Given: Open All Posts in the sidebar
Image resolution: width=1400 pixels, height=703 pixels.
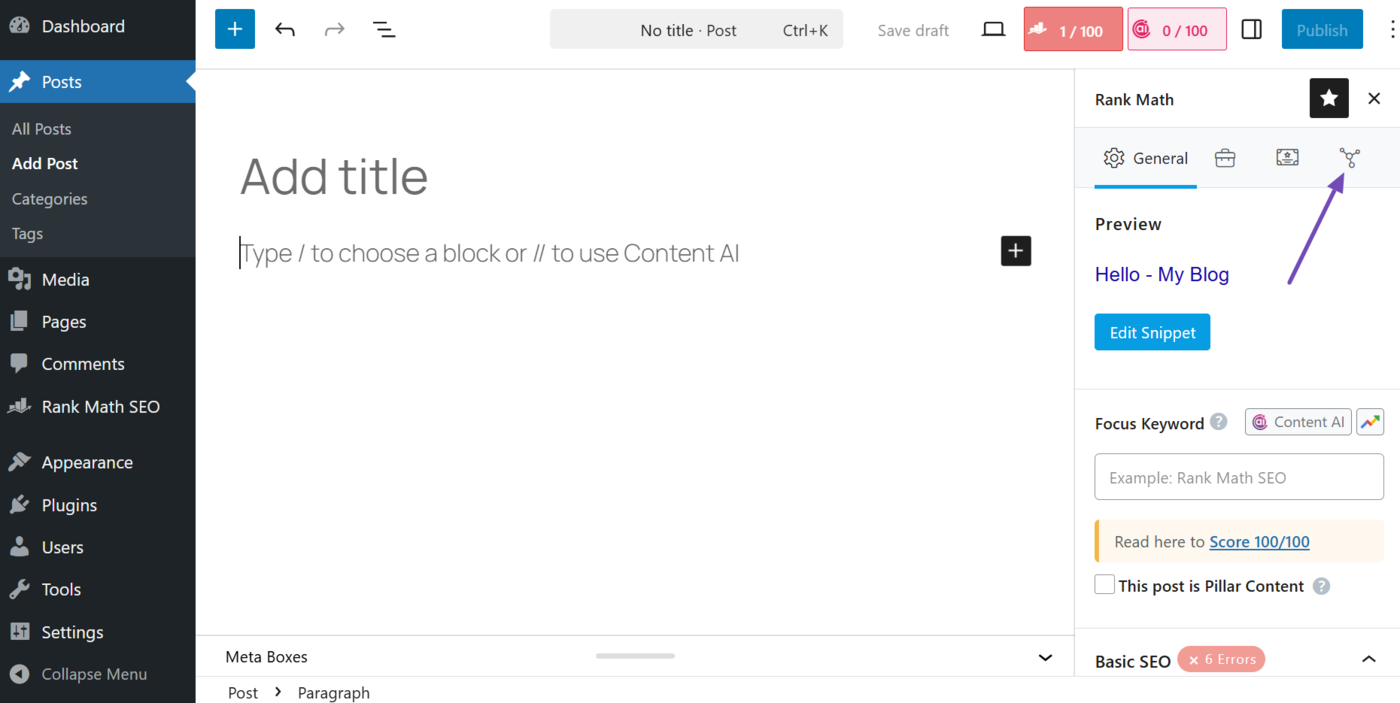Looking at the screenshot, I should pyautogui.click(x=42, y=129).
